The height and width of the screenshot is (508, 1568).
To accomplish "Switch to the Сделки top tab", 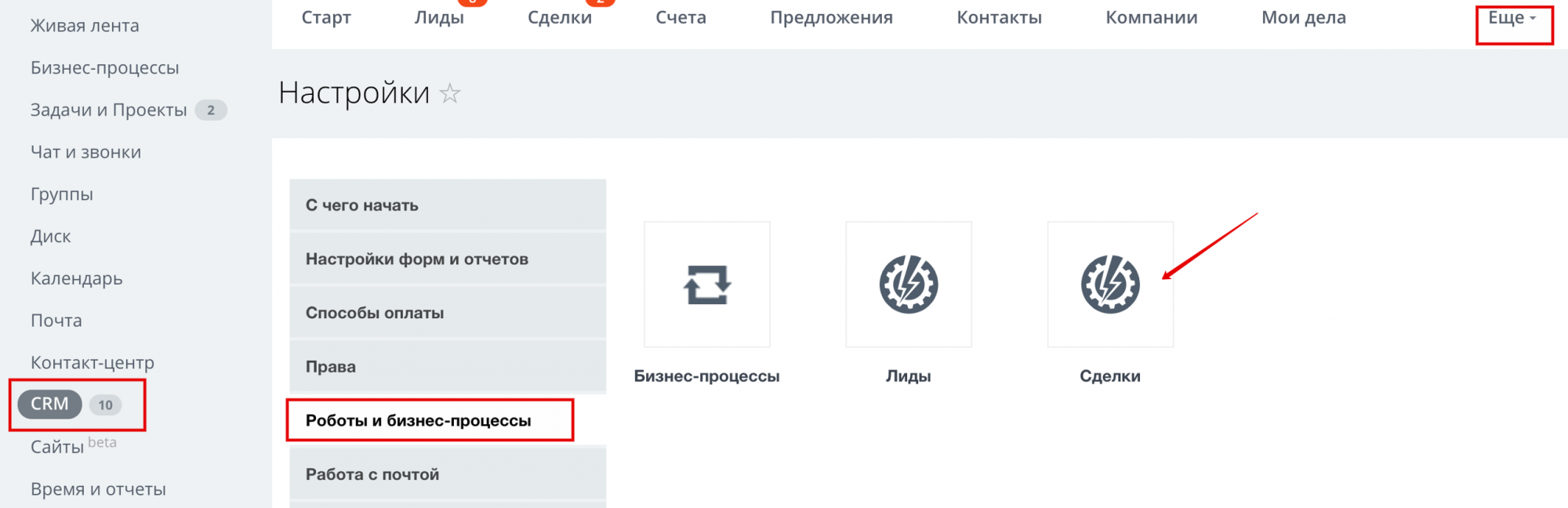I will (559, 18).
